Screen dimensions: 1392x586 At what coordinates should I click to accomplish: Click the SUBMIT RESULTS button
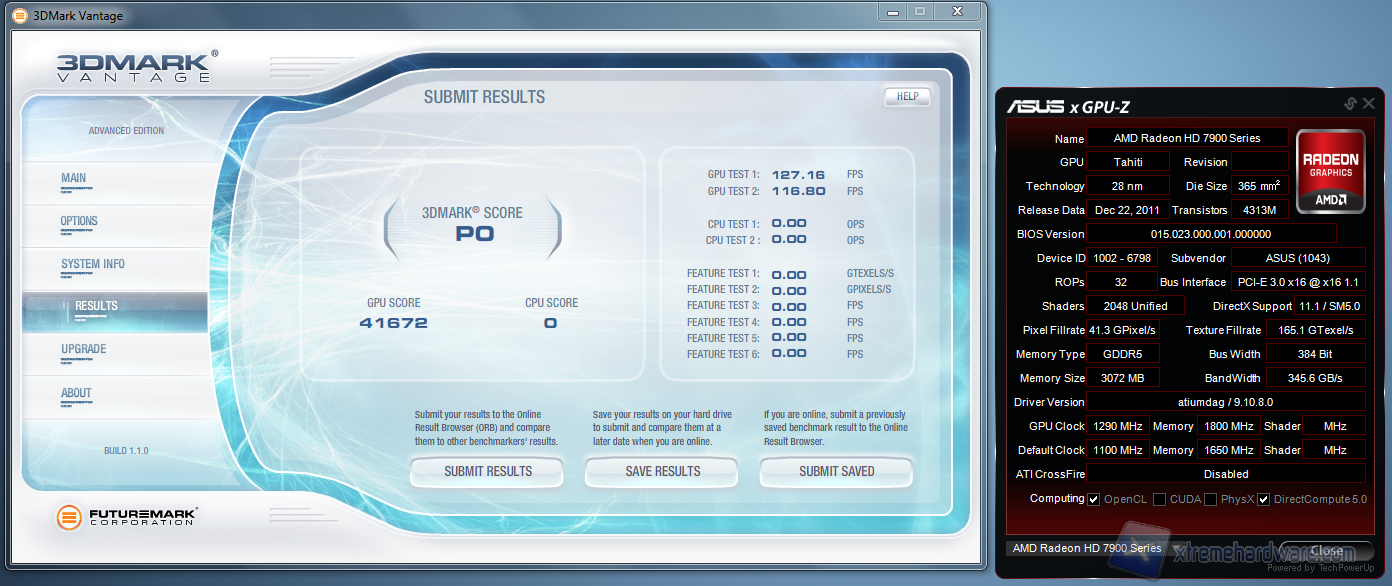coord(488,472)
